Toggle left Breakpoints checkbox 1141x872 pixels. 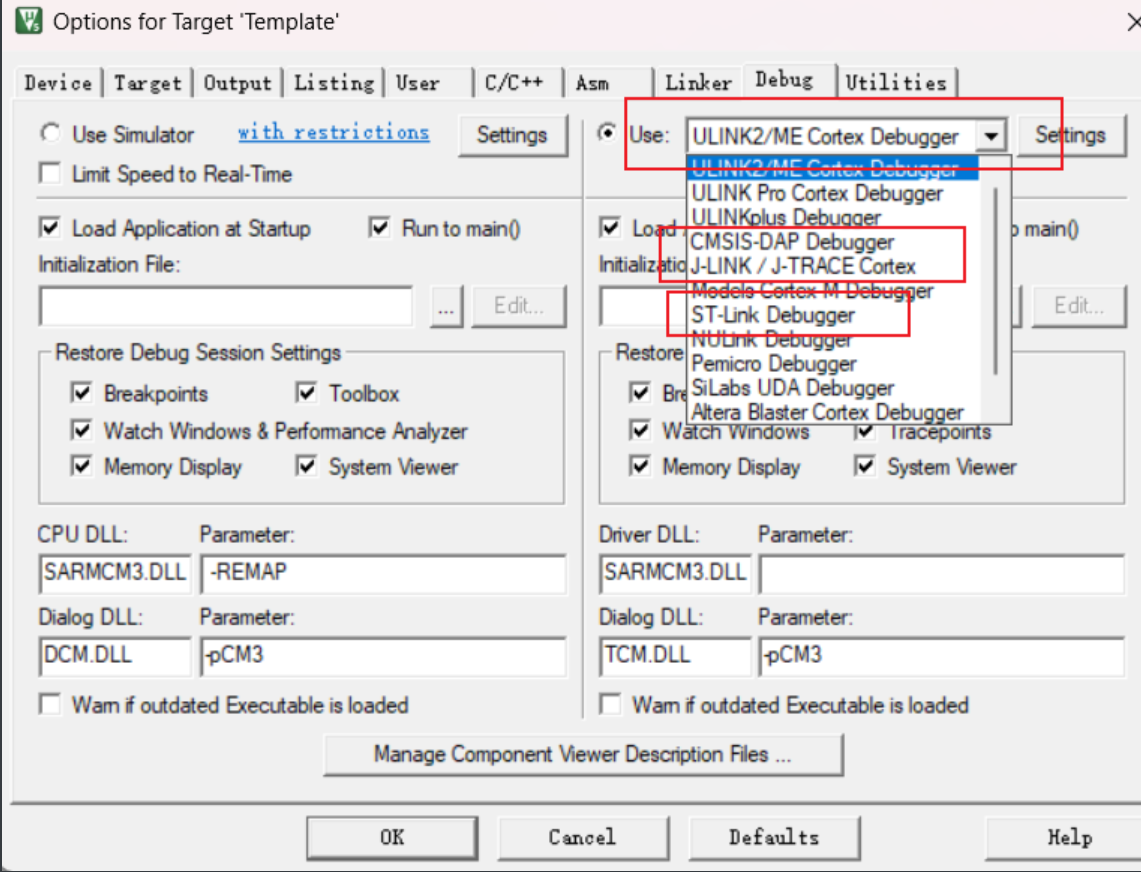point(82,393)
